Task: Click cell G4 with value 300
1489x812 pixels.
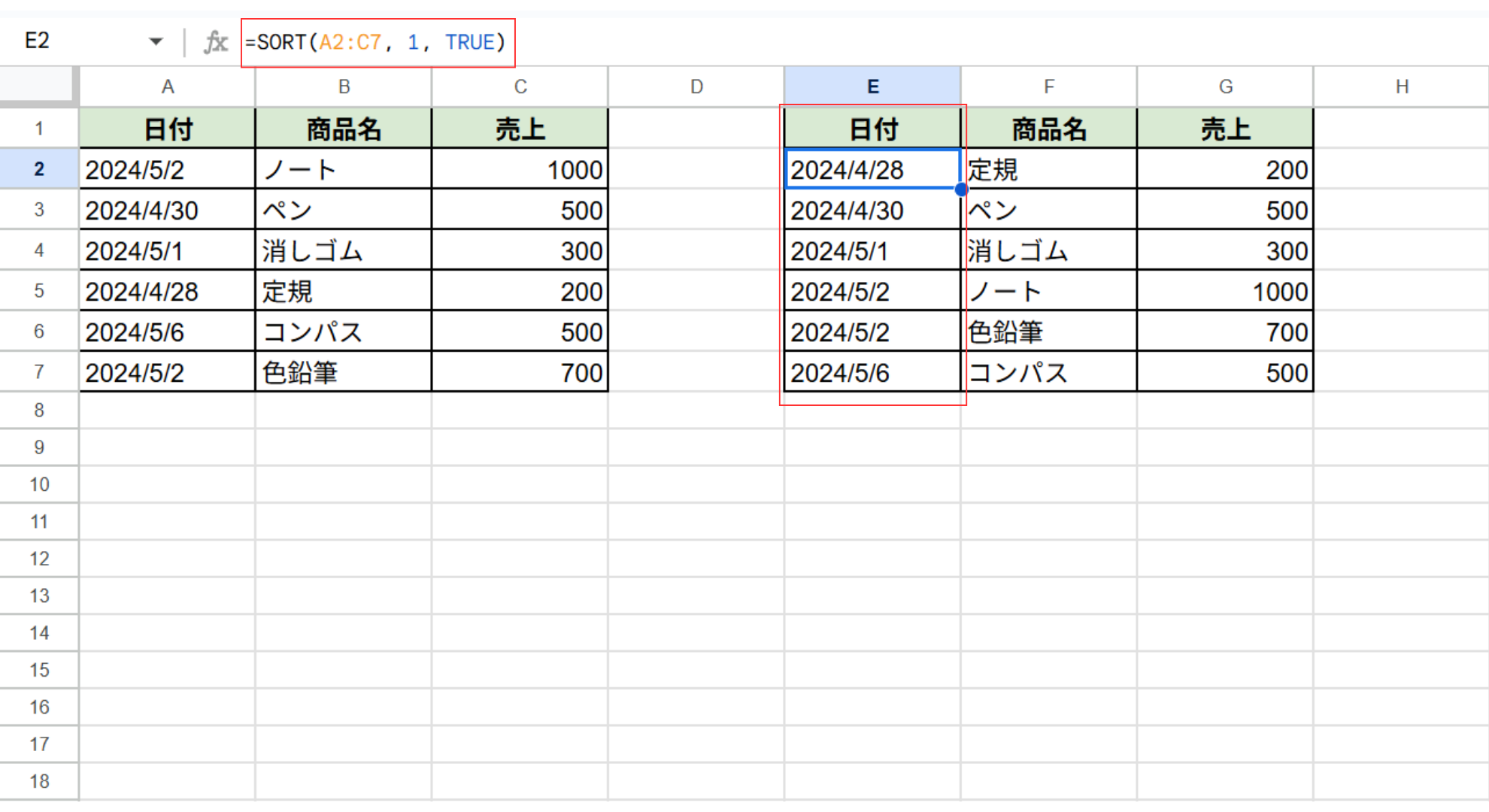Action: [x=1226, y=250]
